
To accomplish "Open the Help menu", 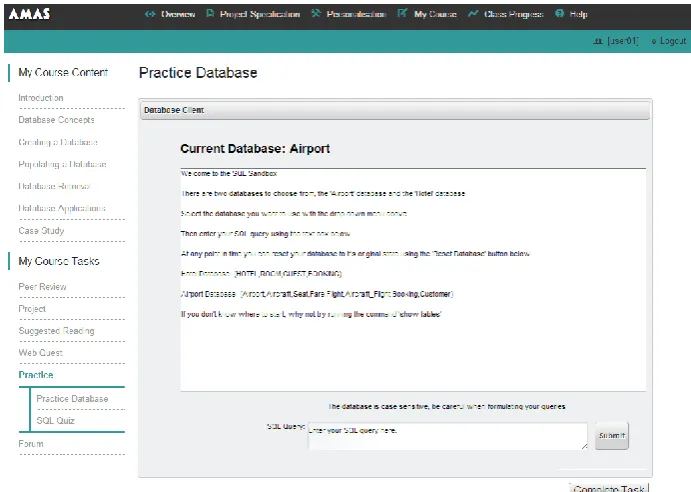I will point(578,14).
